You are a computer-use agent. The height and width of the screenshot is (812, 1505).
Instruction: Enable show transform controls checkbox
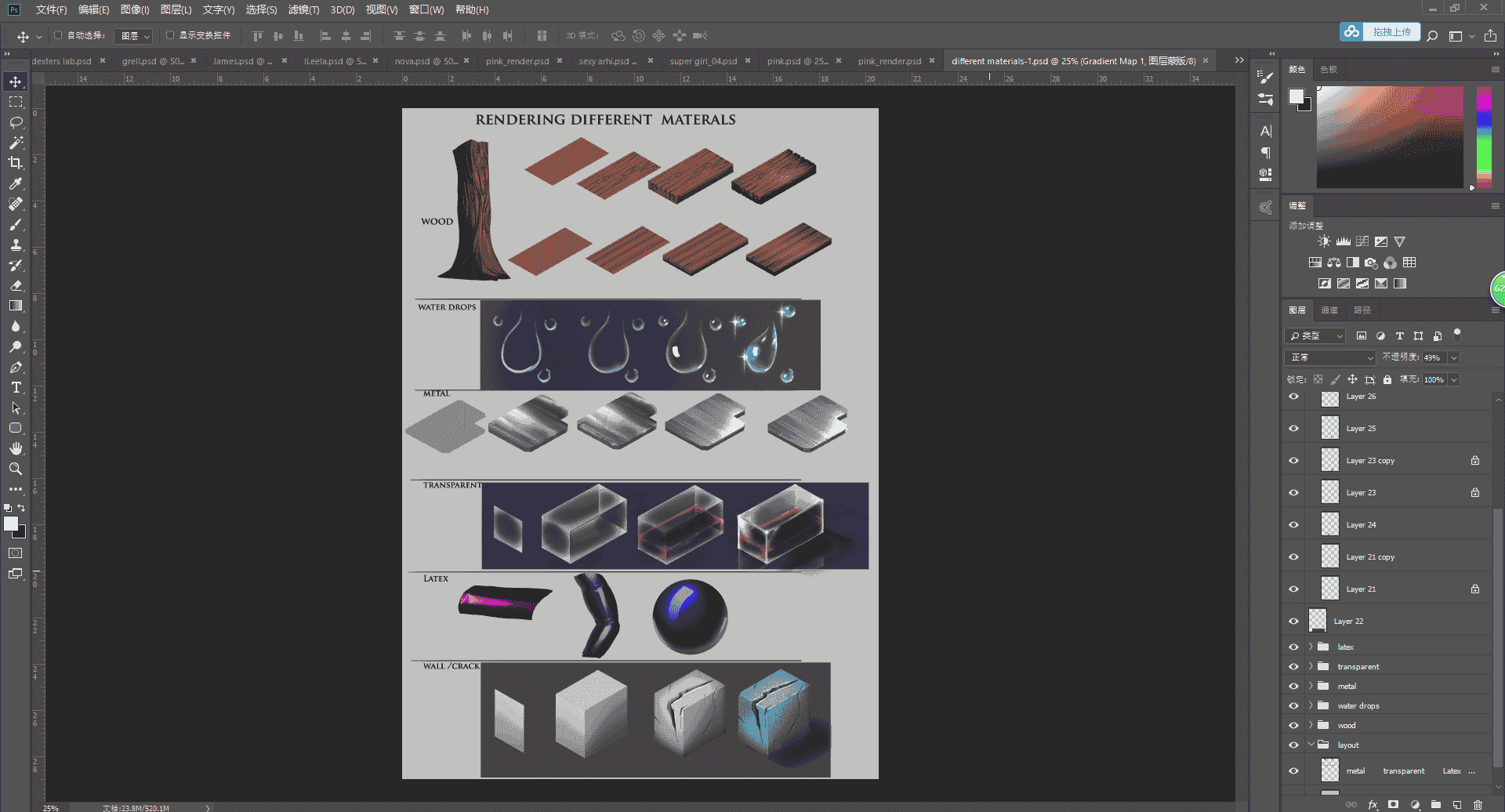point(170,35)
